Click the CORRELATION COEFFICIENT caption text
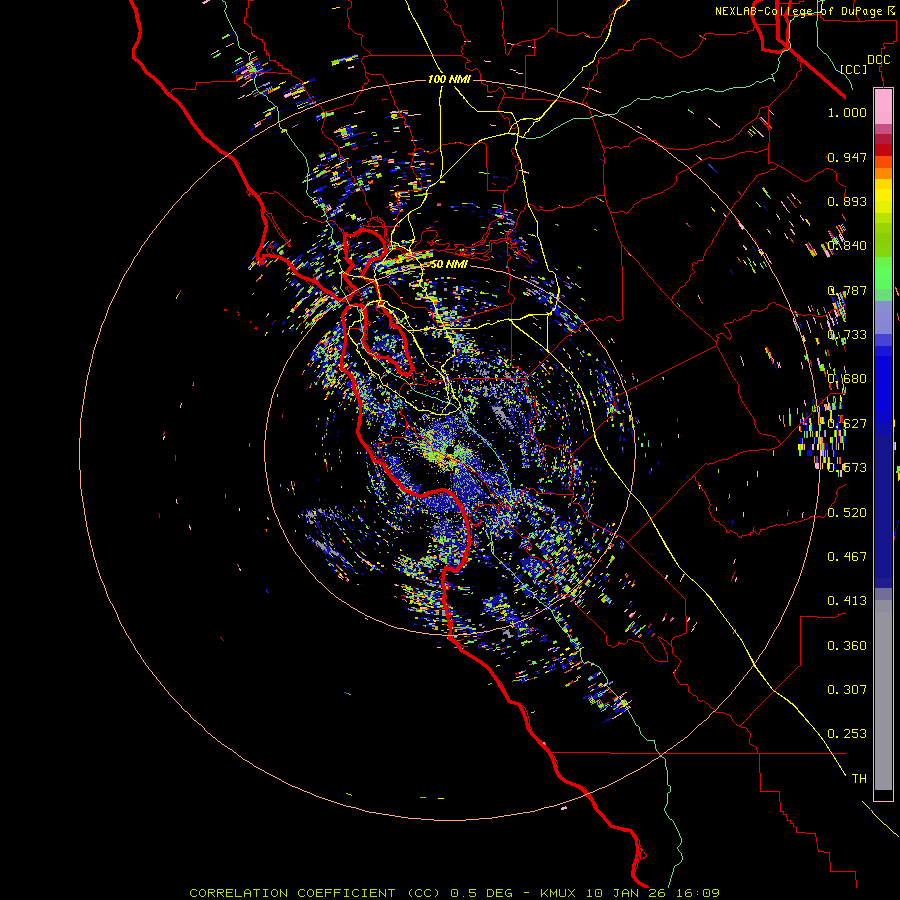 point(292,893)
